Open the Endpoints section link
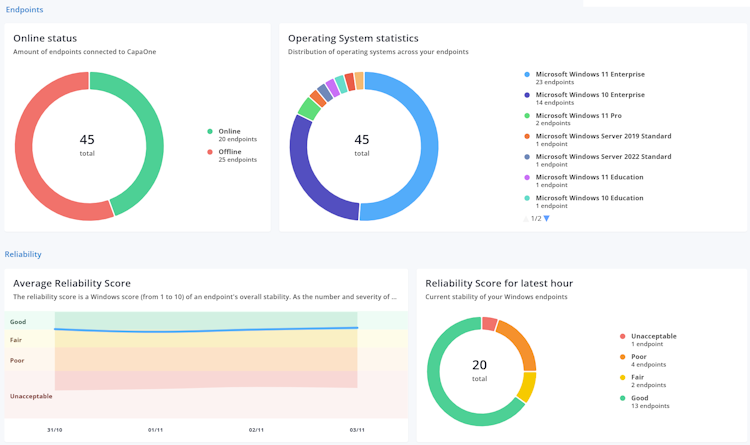Viewport: 750px width, 445px height. [x=24, y=10]
